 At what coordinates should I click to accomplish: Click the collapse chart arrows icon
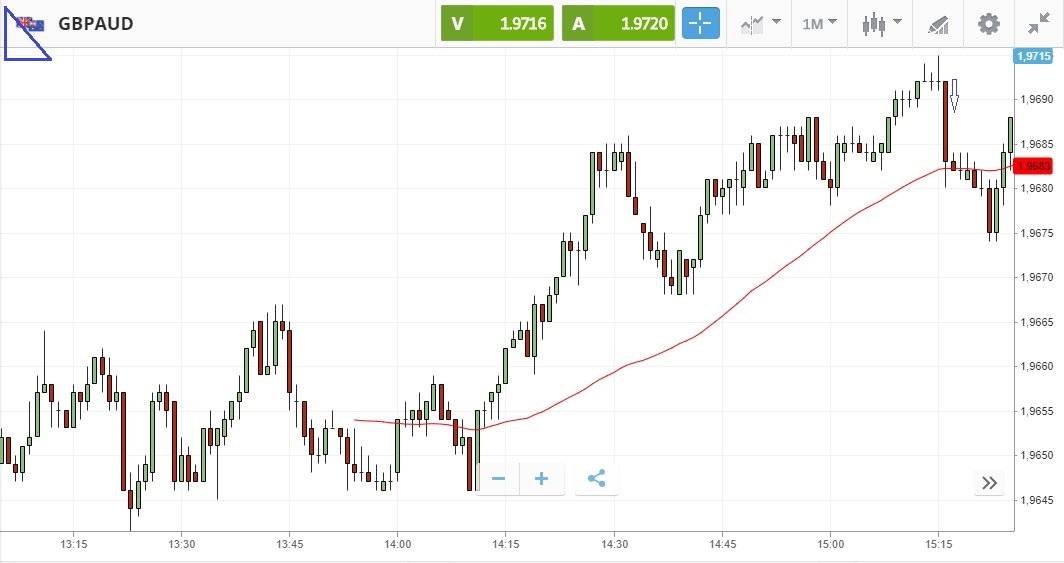point(1039,23)
